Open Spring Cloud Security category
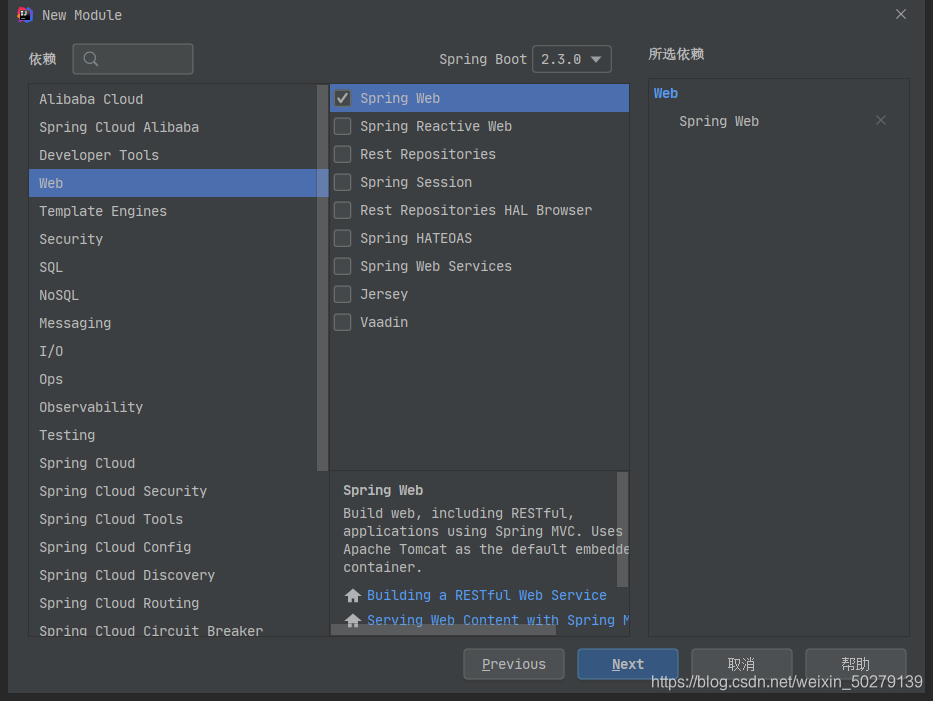The image size is (933, 701). [x=173, y=491]
